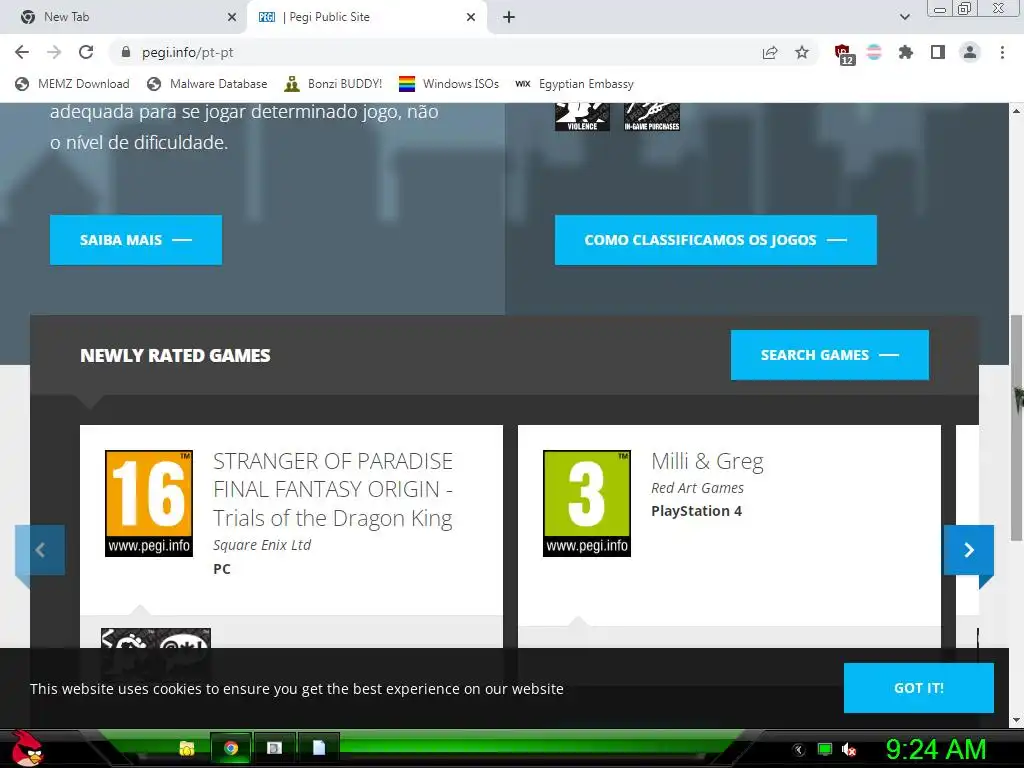Click the scrollbar down arrow
Viewport: 1024px width, 768px height.
1016,720
